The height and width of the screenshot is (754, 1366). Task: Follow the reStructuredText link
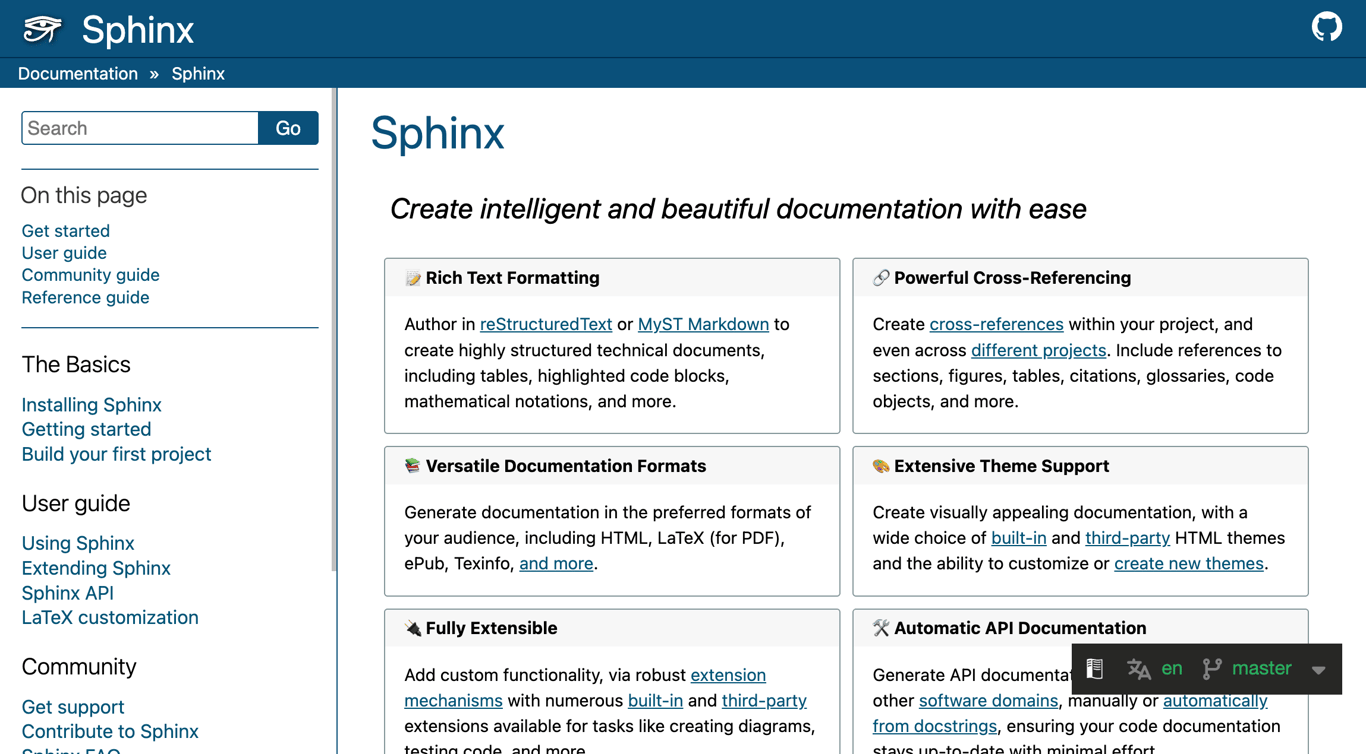pyautogui.click(x=546, y=324)
